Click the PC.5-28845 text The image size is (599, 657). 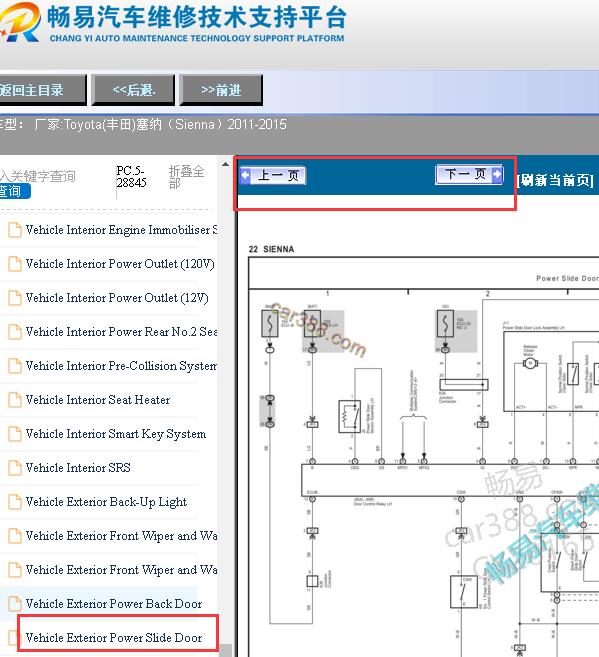tap(131, 176)
